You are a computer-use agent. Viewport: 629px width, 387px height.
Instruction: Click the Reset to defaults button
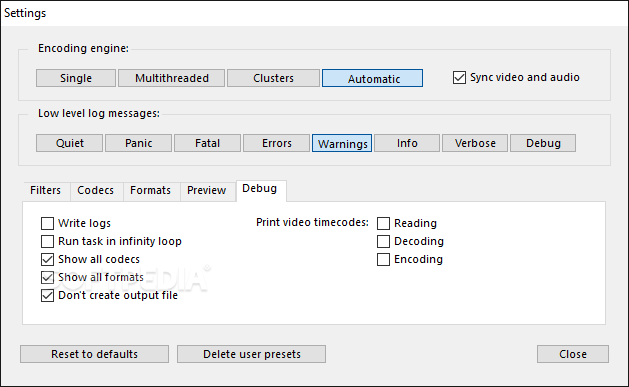(x=94, y=354)
